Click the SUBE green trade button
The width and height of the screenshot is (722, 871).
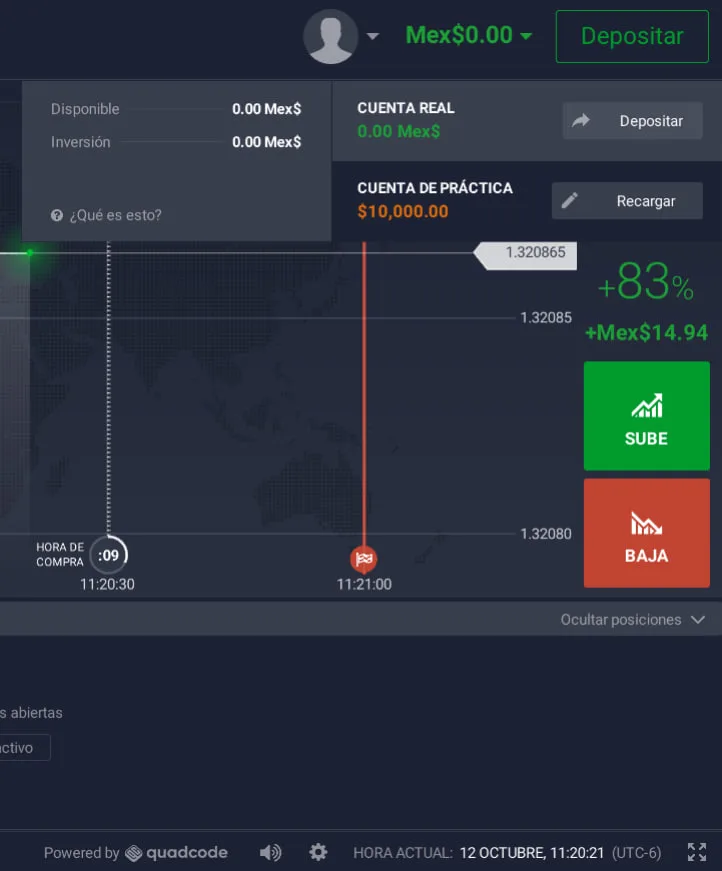[646, 416]
